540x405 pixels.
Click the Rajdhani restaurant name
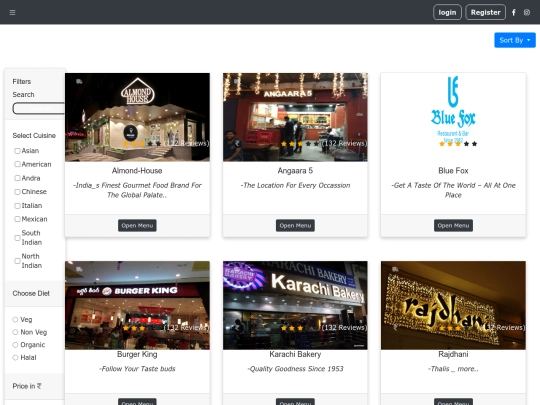(x=453, y=354)
